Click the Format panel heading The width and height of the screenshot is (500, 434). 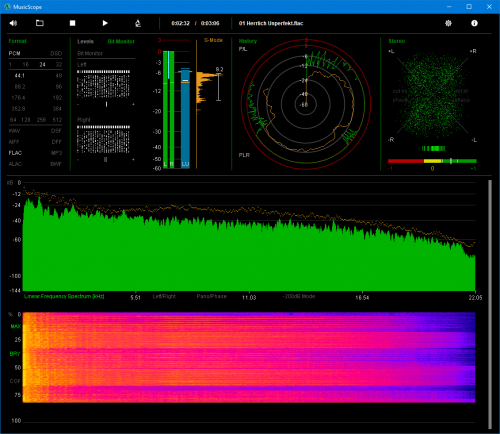coord(17,41)
